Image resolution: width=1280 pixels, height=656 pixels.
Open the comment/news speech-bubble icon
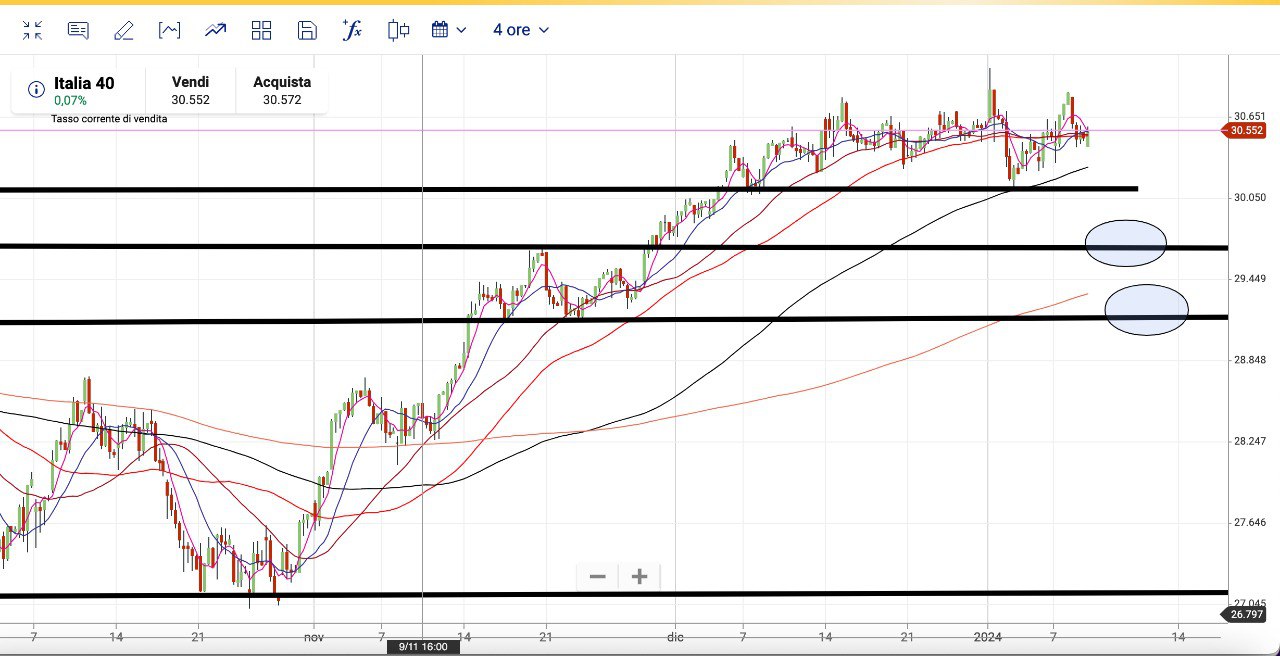(x=78, y=30)
